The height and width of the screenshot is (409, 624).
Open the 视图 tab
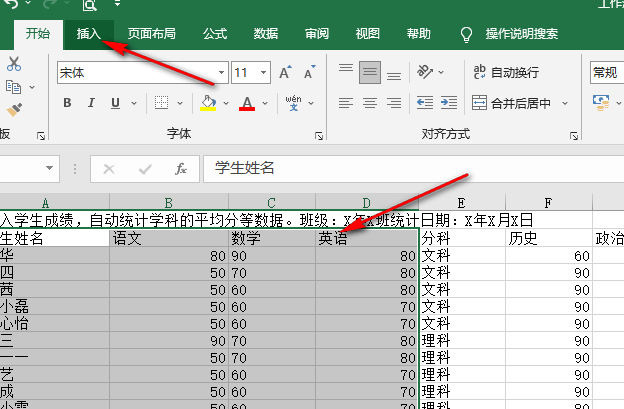[x=368, y=33]
